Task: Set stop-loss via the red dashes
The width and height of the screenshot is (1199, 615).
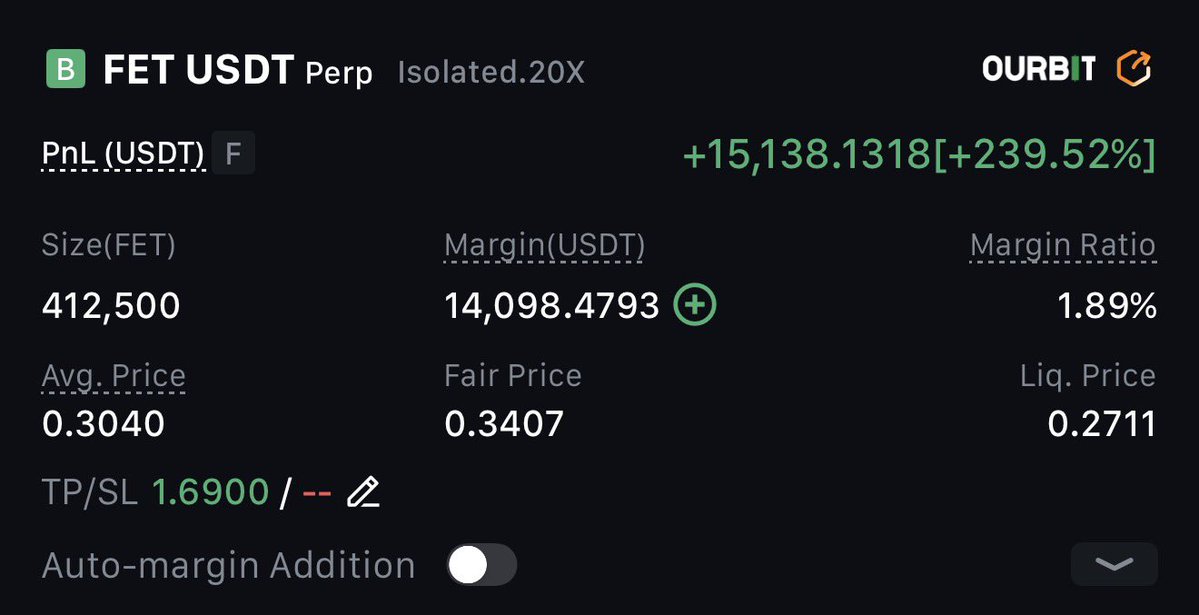Action: point(317,492)
